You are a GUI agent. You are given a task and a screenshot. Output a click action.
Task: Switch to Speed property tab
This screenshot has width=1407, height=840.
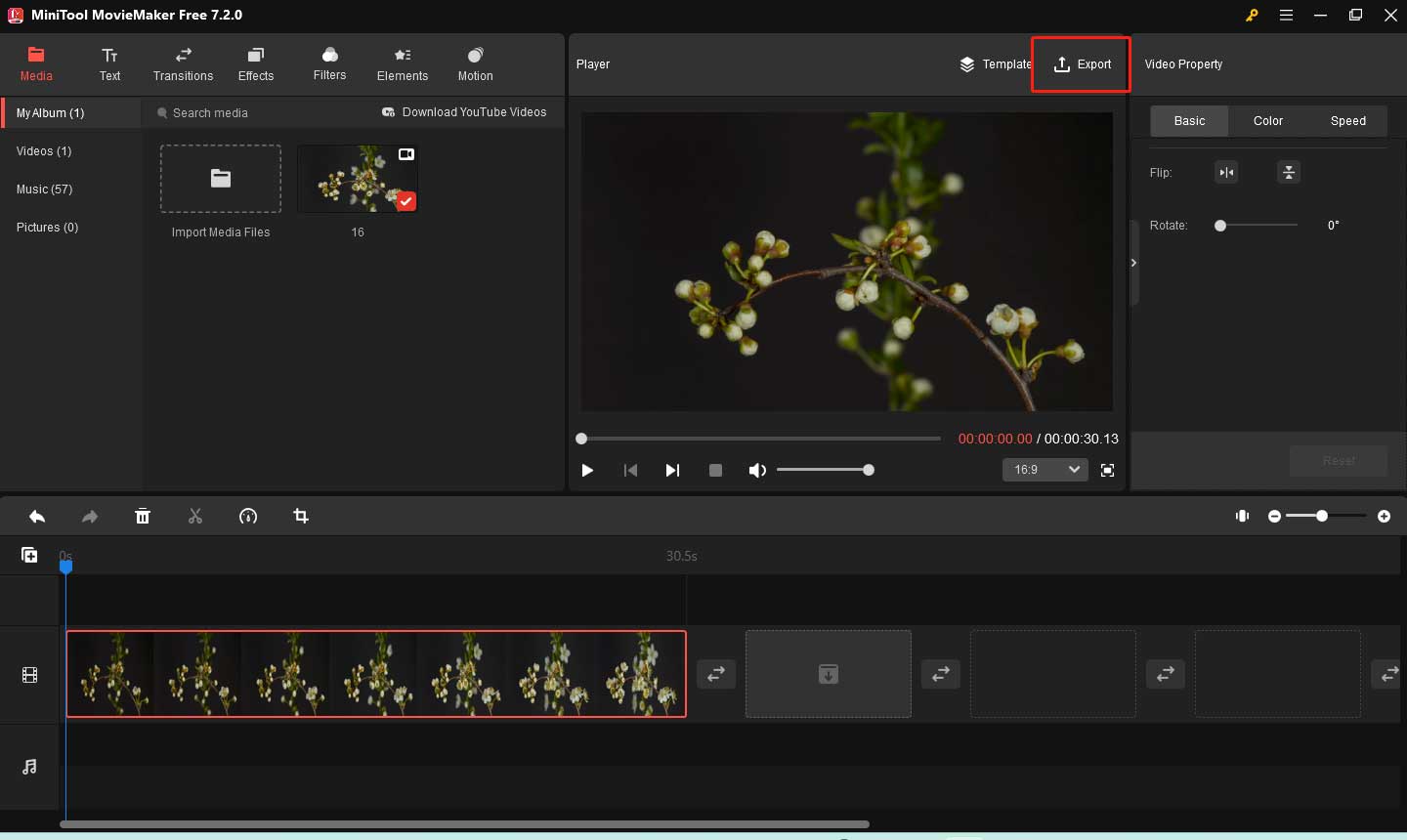(1348, 121)
